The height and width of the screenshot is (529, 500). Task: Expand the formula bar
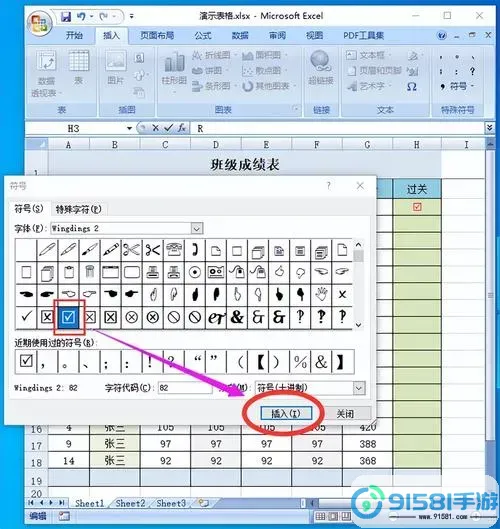[490, 128]
